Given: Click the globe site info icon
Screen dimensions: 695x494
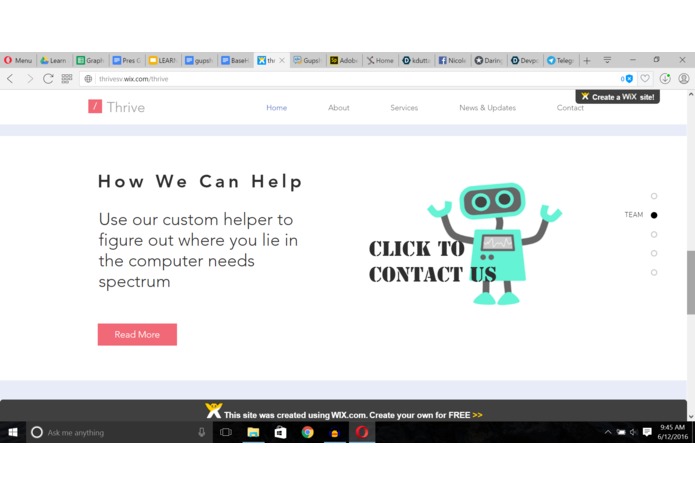Looking at the screenshot, I should pos(88,79).
